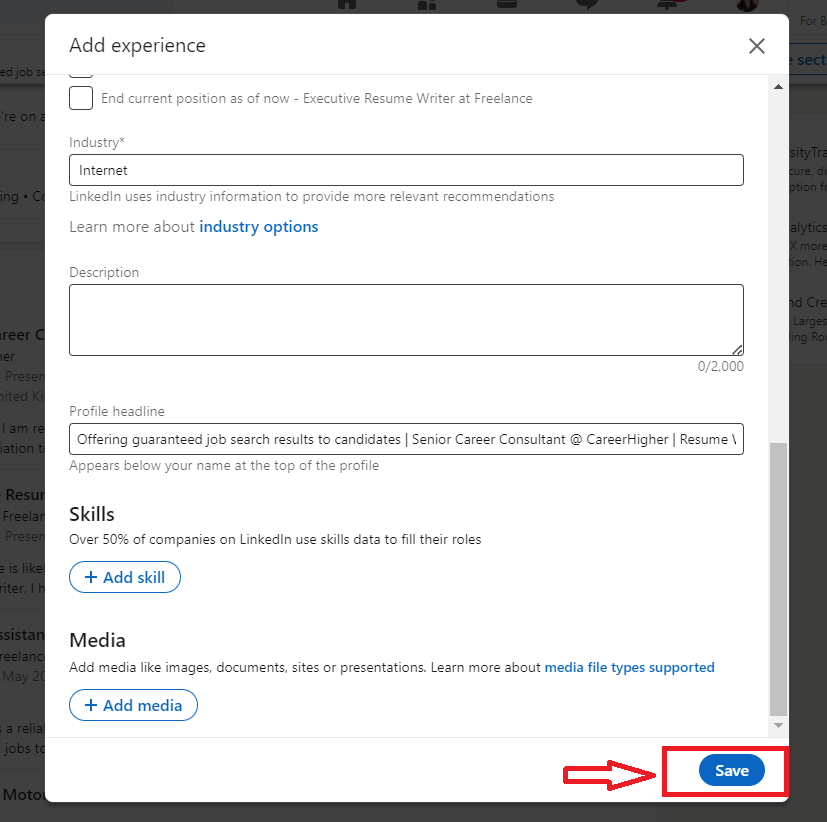
Task: Click the profile avatar in the nav bar
Action: (747, 5)
